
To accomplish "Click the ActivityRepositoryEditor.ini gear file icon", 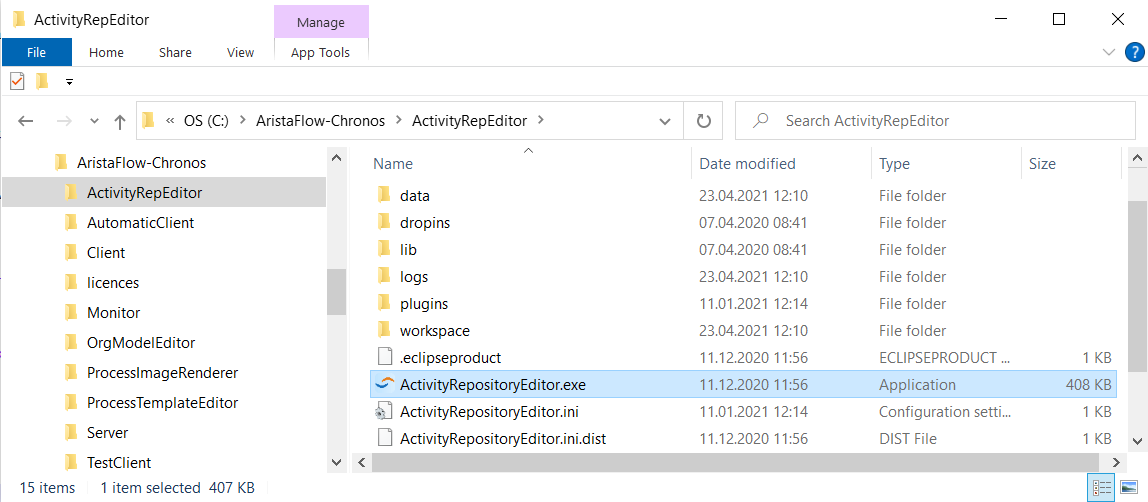I will 384,412.
